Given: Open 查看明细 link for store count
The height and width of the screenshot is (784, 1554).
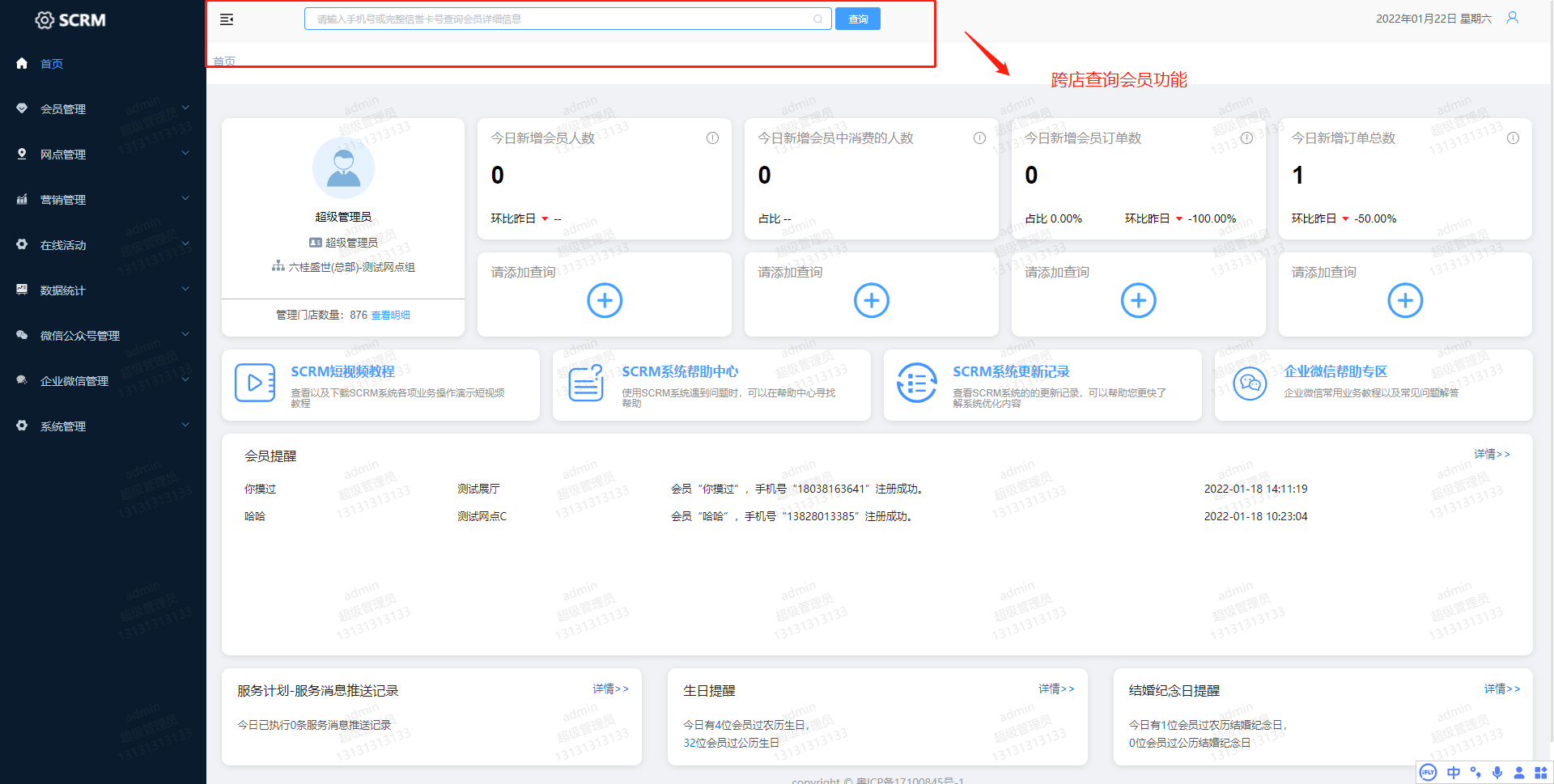Looking at the screenshot, I should 390,316.
